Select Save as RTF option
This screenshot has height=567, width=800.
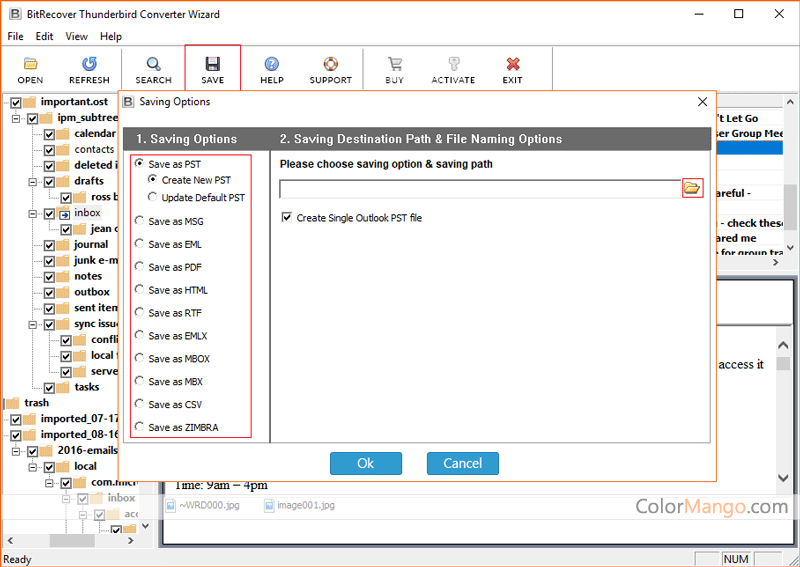139,312
